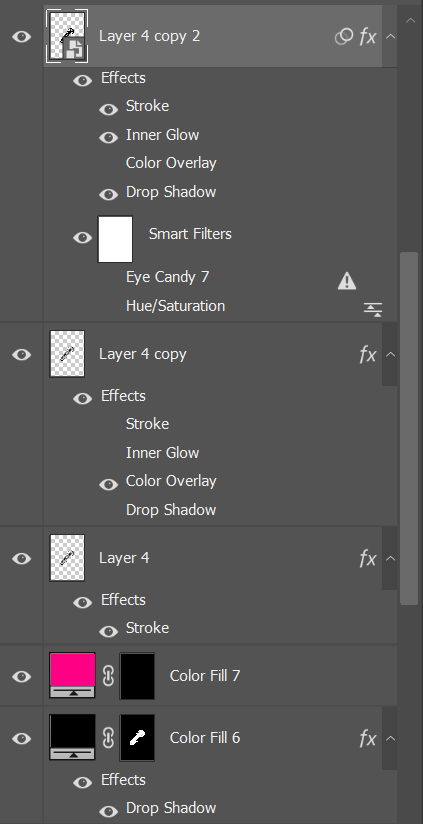Click the fx icon on Layer 4 copy 2
Image resolution: width=423 pixels, height=824 pixels.
click(368, 37)
